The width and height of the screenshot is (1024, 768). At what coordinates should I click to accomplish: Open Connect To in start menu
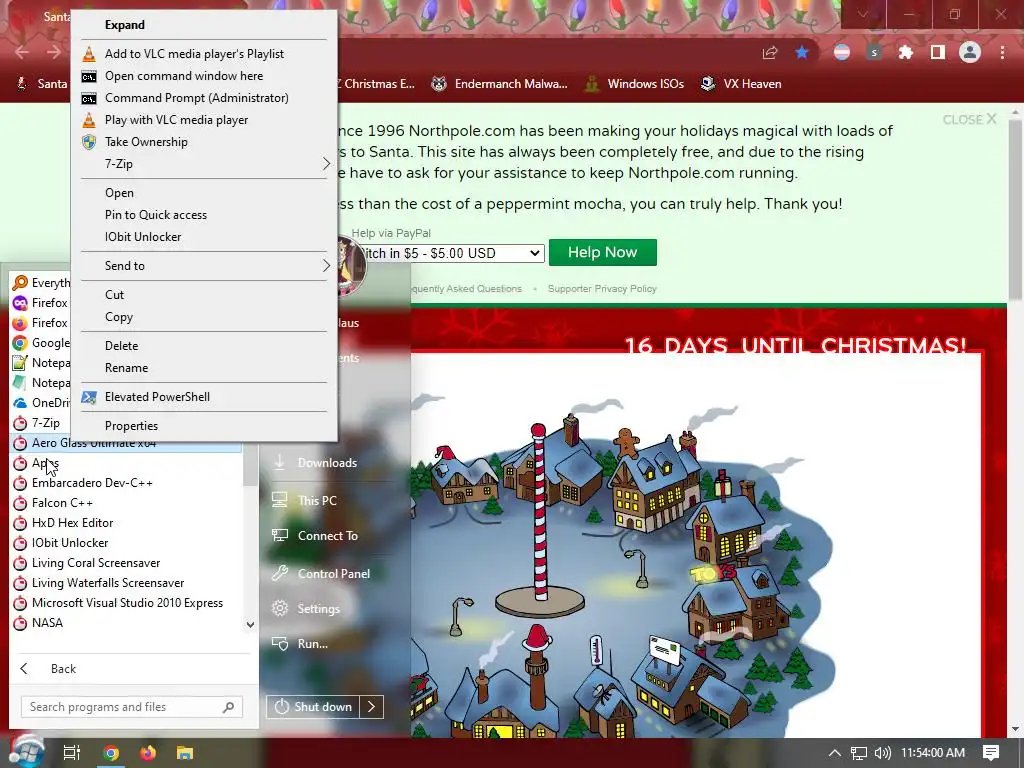click(x=327, y=536)
